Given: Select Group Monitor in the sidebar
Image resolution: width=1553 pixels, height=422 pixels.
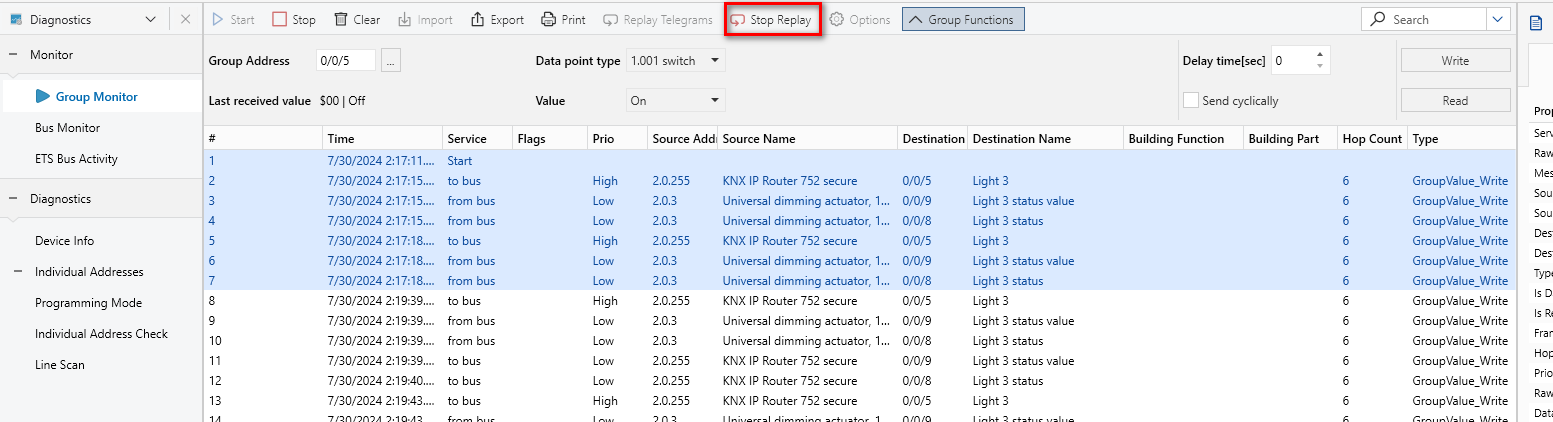Looking at the screenshot, I should [x=96, y=97].
